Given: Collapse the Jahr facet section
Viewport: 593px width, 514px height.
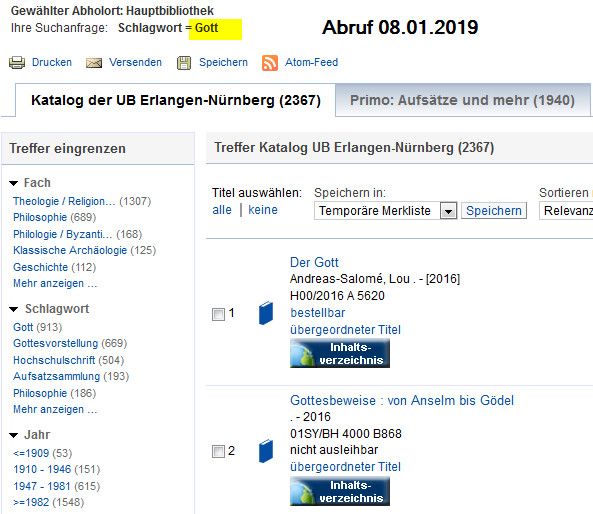Looking at the screenshot, I should pyautogui.click(x=14, y=435).
